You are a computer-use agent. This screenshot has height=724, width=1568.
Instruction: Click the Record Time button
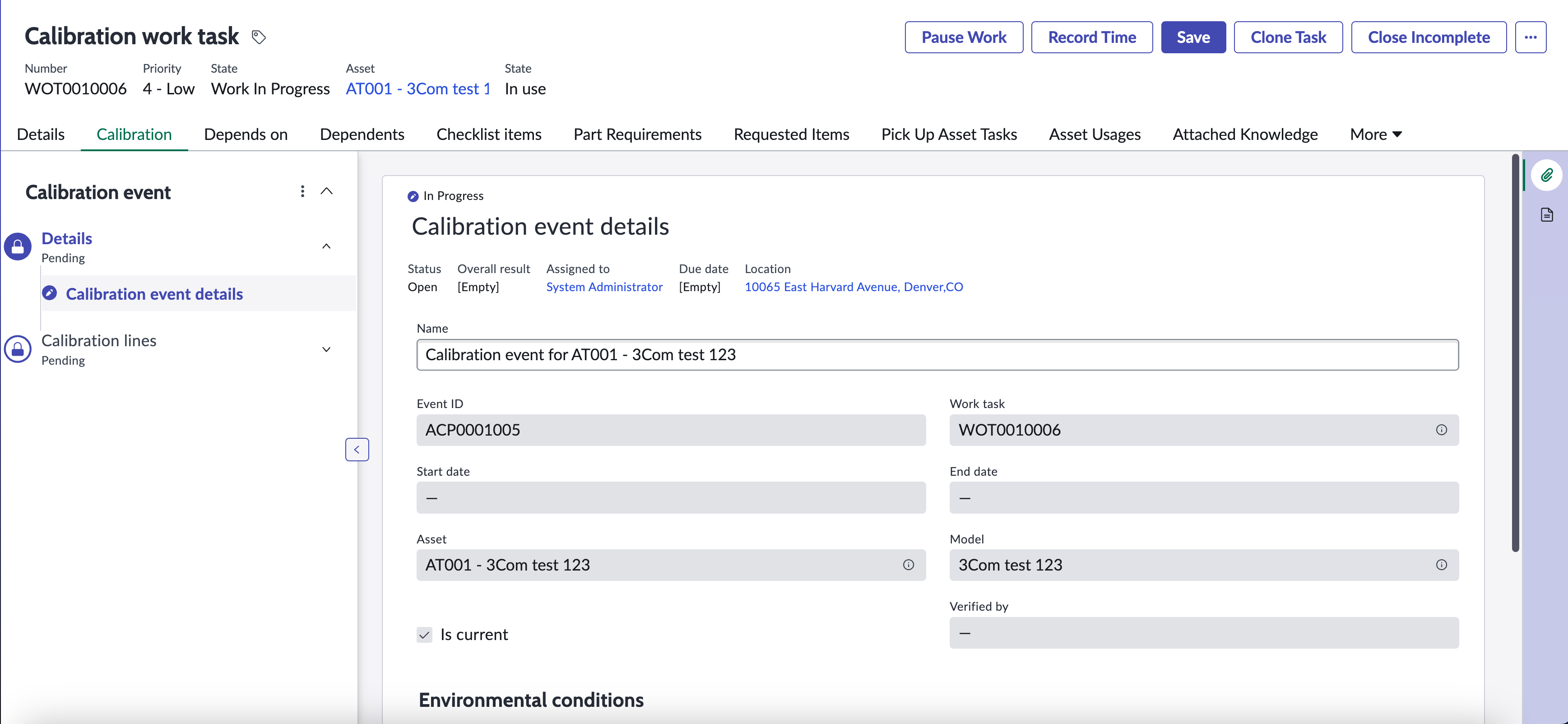tap(1092, 37)
